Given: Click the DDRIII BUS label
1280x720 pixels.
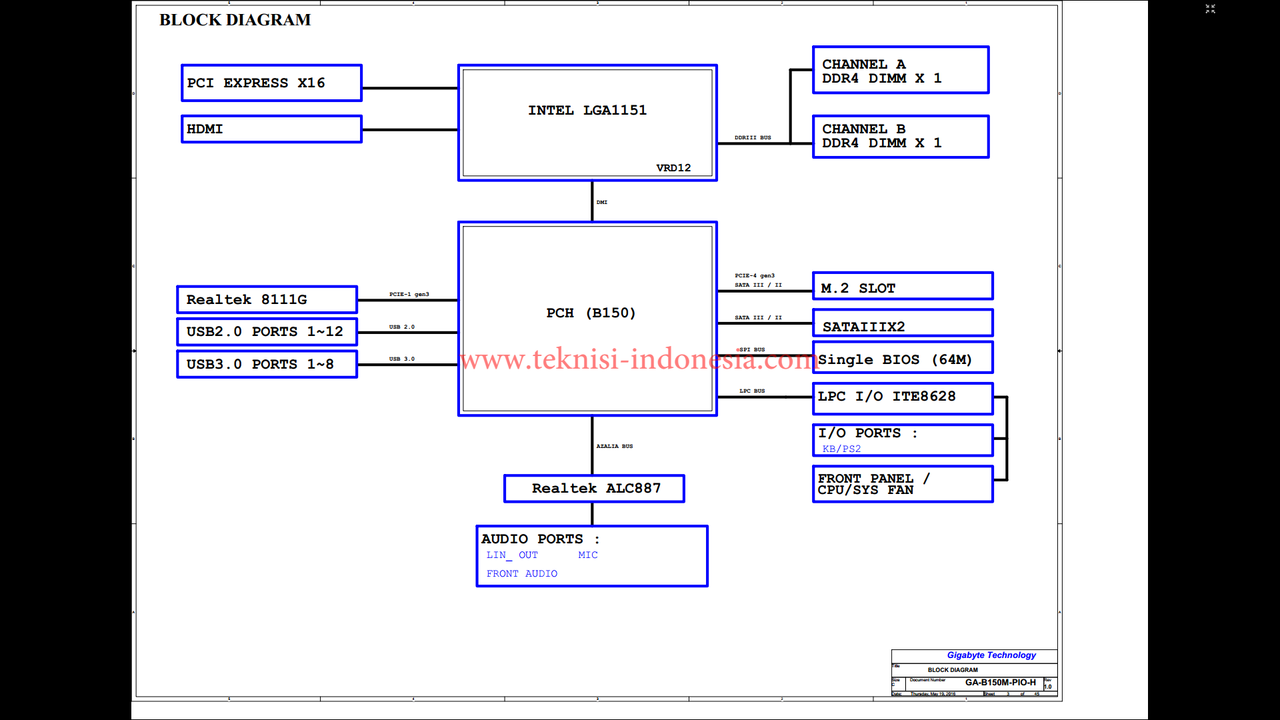Looking at the screenshot, I should [x=753, y=138].
